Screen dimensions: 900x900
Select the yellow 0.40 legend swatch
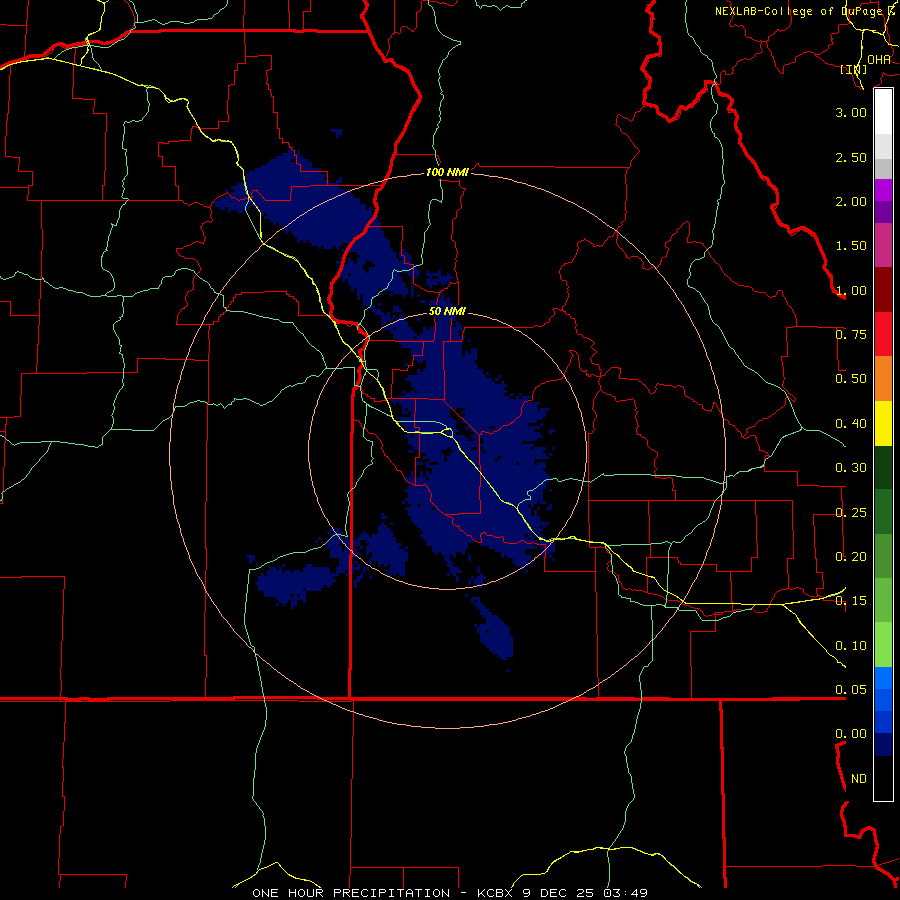click(x=883, y=424)
